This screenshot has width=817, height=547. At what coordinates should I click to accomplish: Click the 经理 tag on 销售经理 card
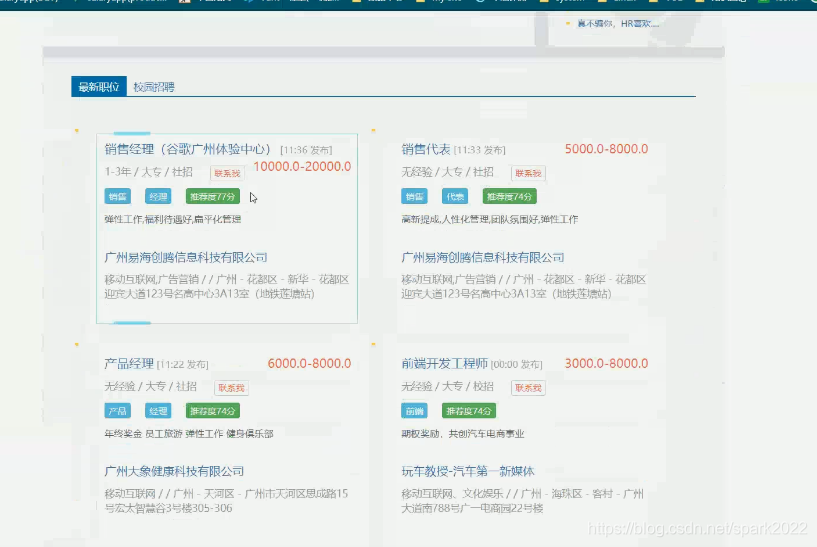click(158, 196)
